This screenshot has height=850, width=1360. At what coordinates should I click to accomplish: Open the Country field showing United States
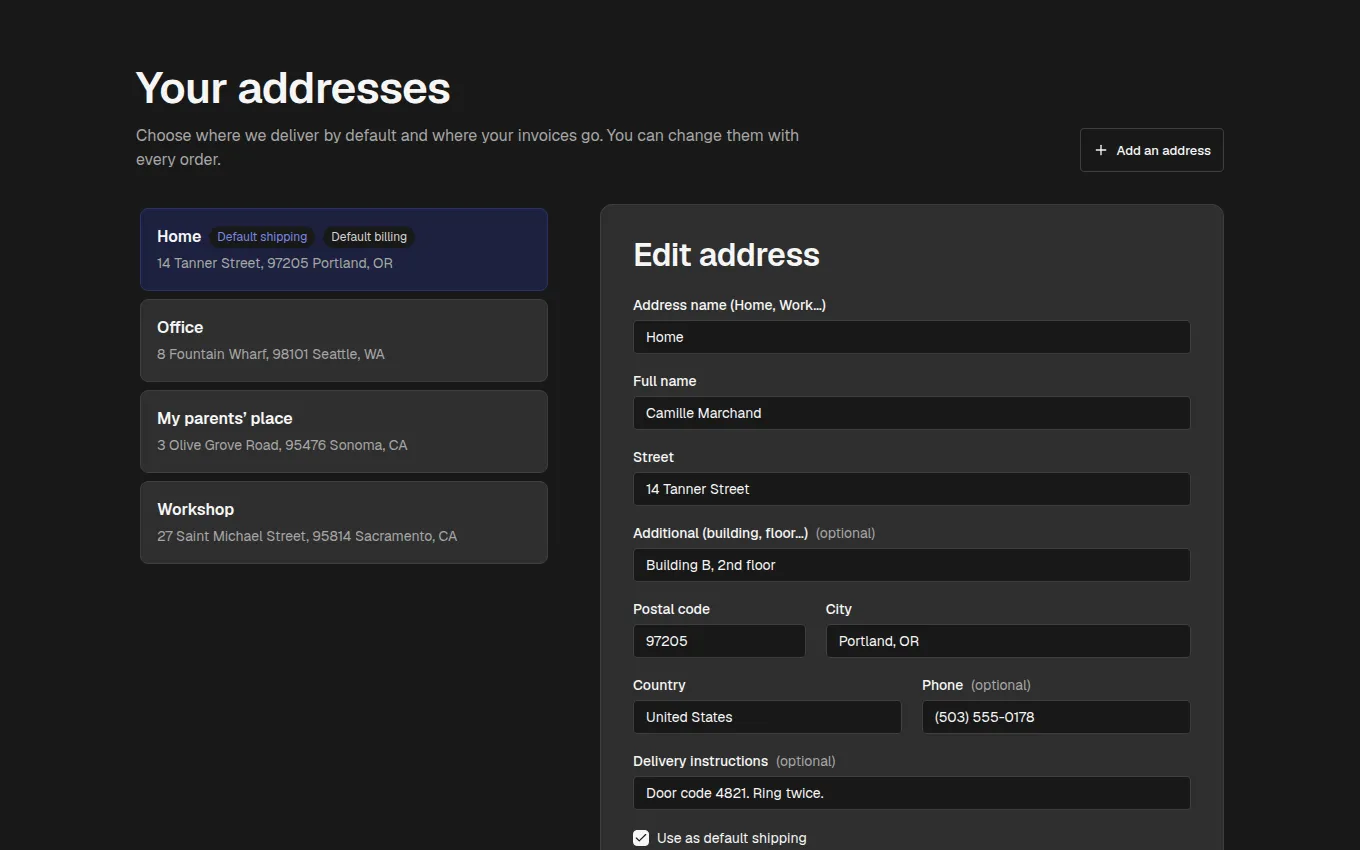tap(767, 717)
